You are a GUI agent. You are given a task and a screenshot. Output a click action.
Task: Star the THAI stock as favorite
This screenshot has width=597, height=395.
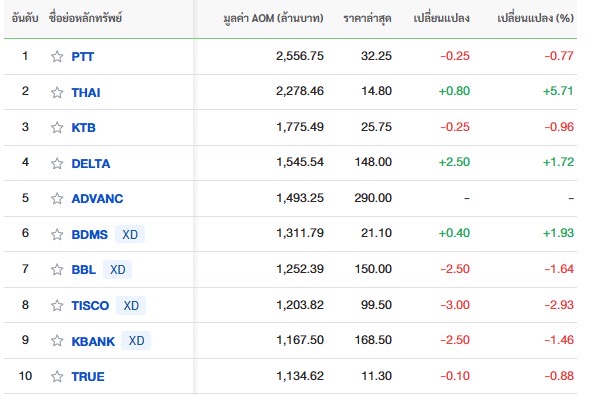[57, 92]
